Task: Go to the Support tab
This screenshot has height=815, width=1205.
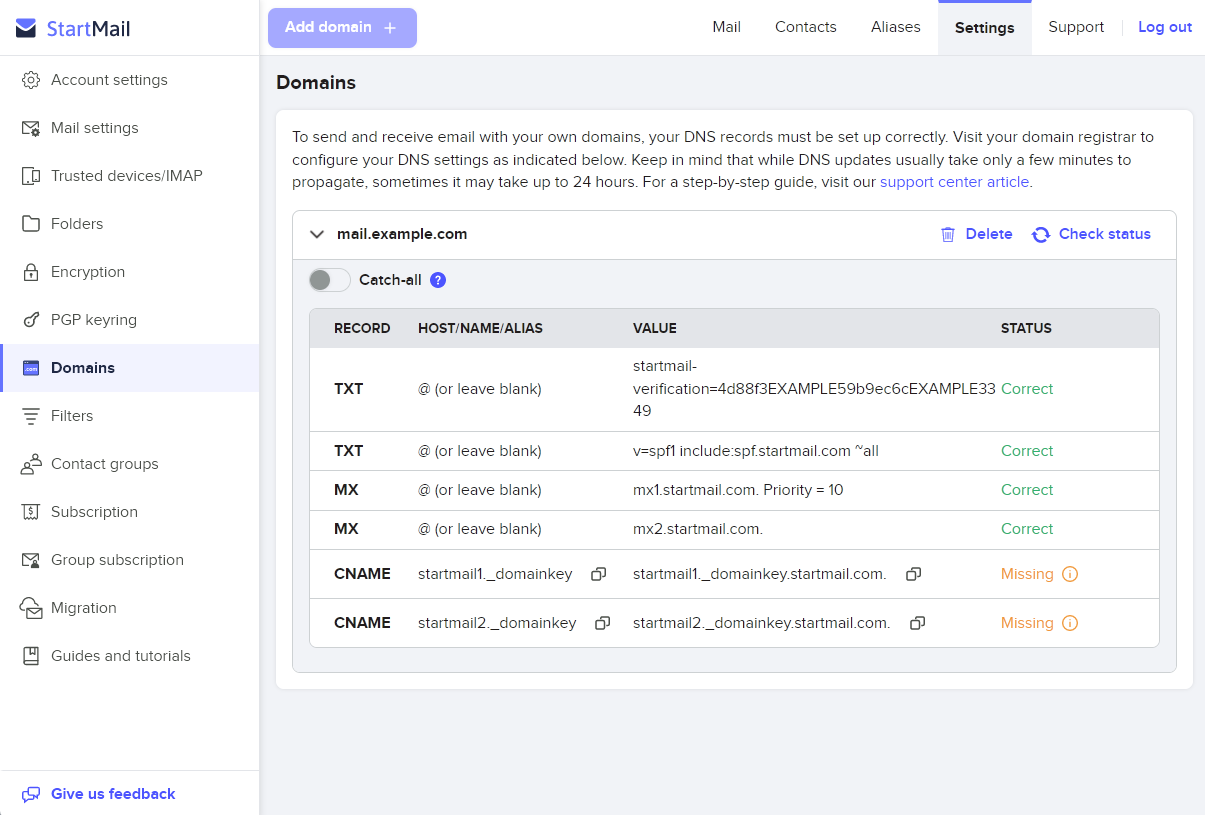Action: 1076,27
